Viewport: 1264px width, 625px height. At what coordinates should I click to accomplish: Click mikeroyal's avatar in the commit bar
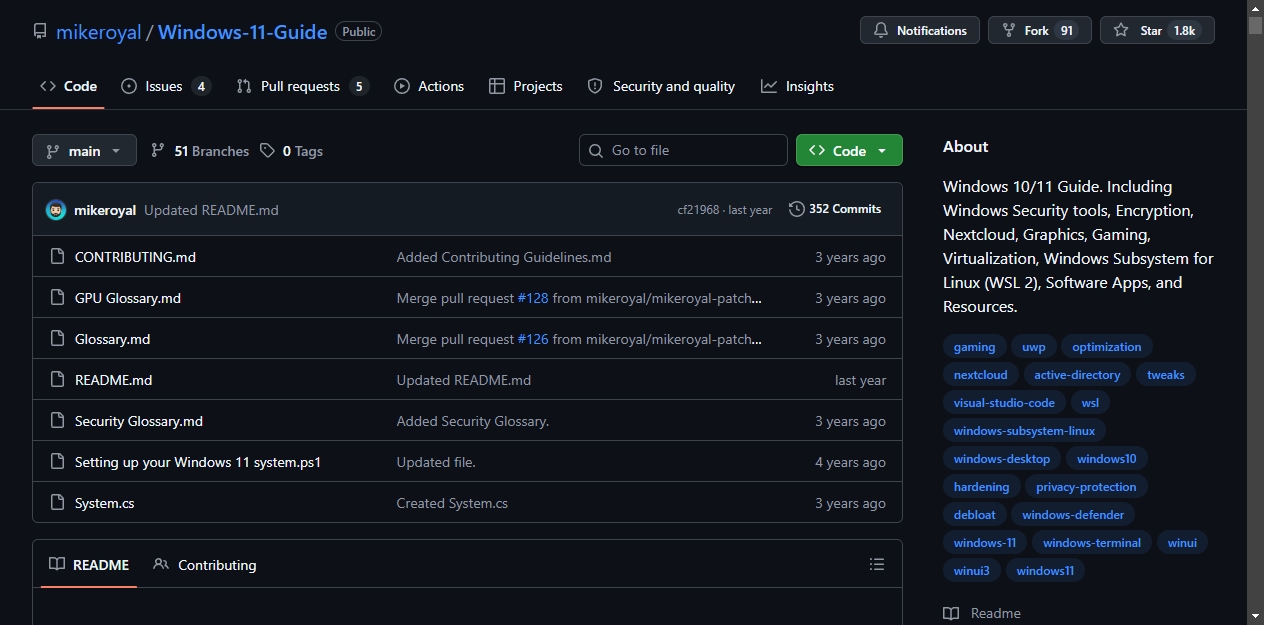[x=56, y=210]
